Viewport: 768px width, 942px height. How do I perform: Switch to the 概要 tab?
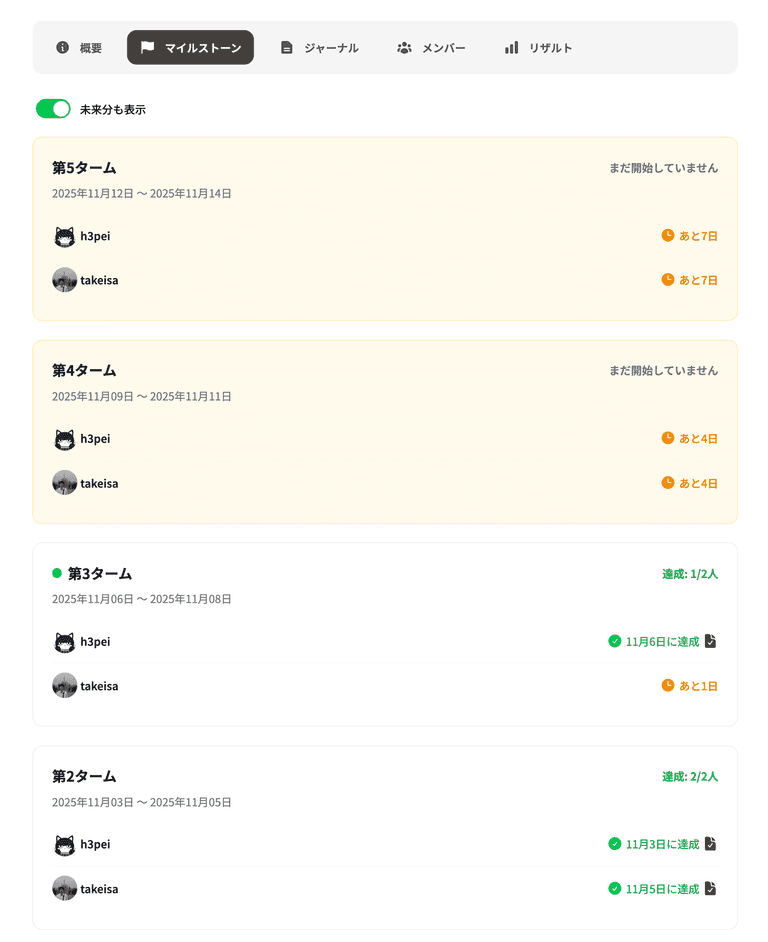coord(77,47)
